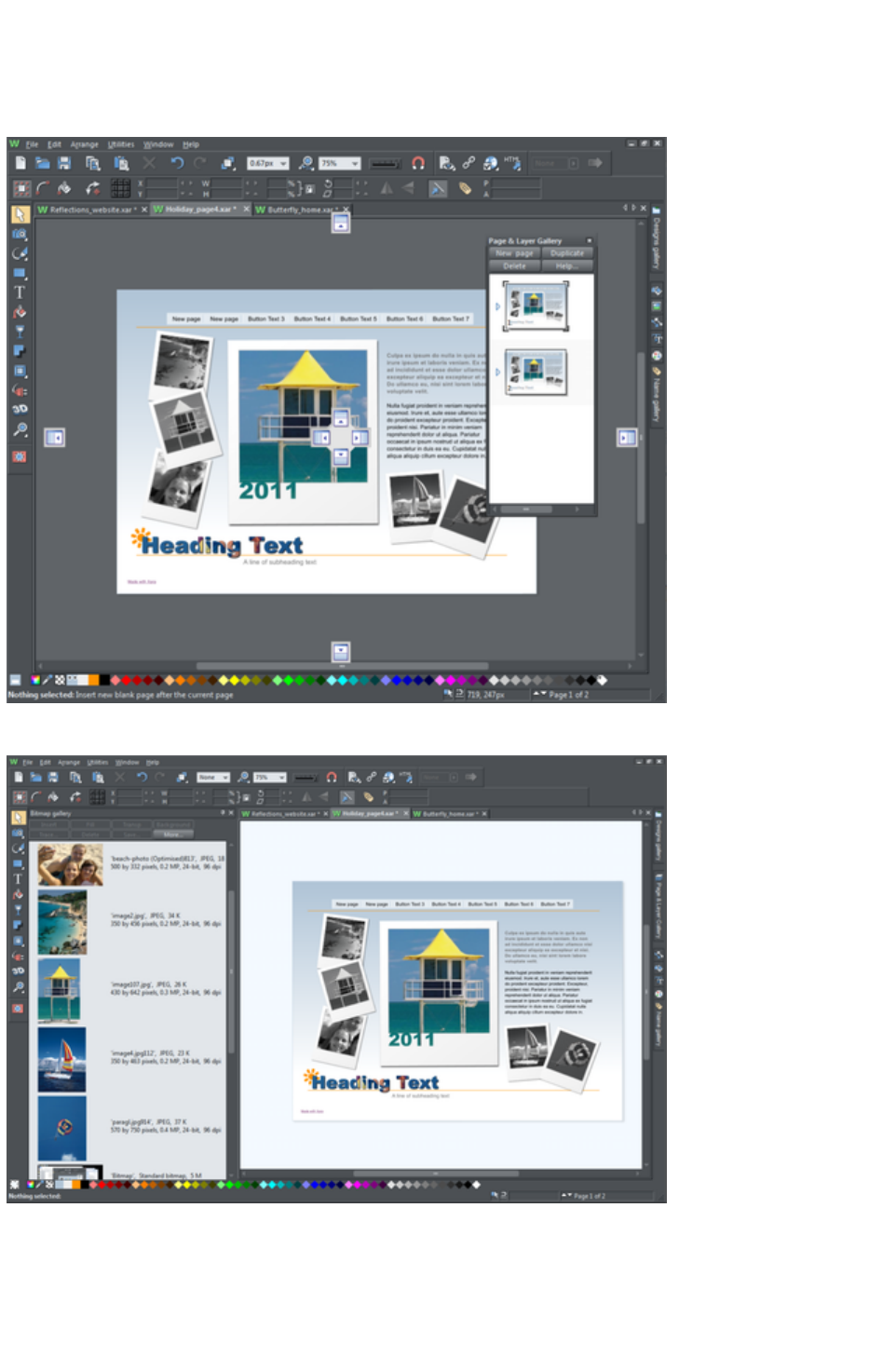
Task: Click Export HTML icon in Page & Layer Gallery window
Action: (x=512, y=163)
